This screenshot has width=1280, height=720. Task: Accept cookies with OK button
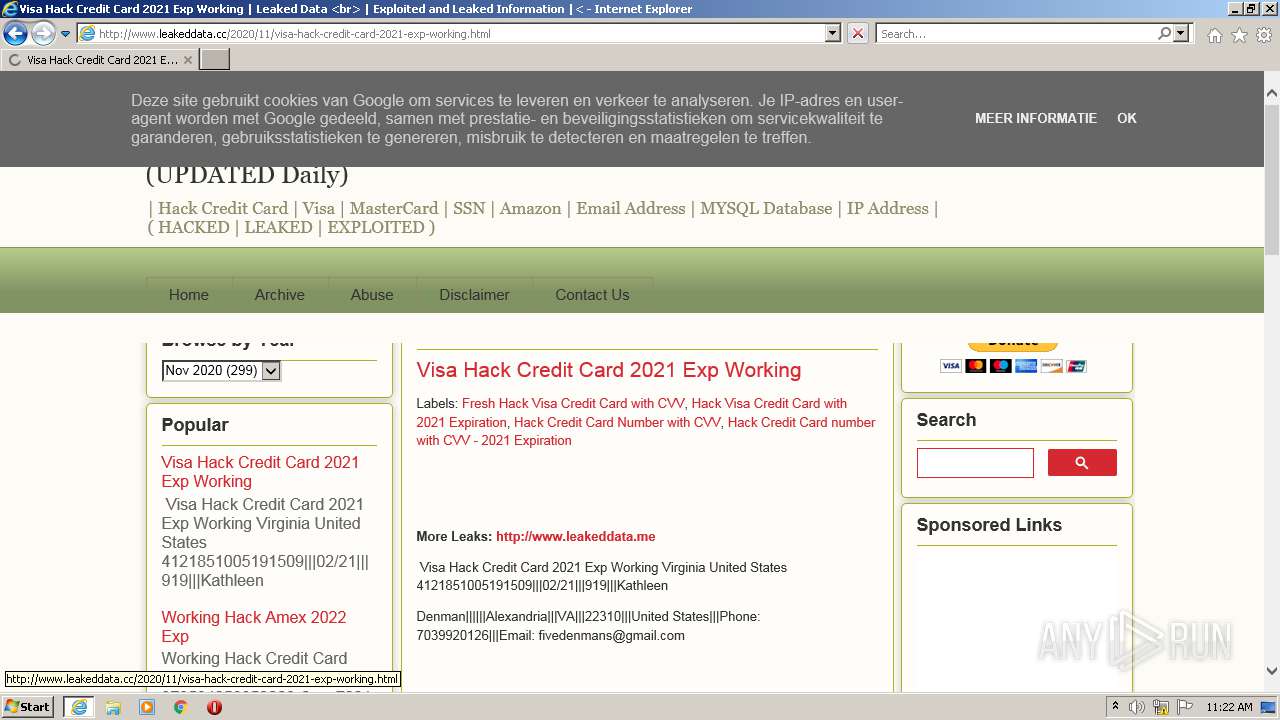coord(1127,118)
